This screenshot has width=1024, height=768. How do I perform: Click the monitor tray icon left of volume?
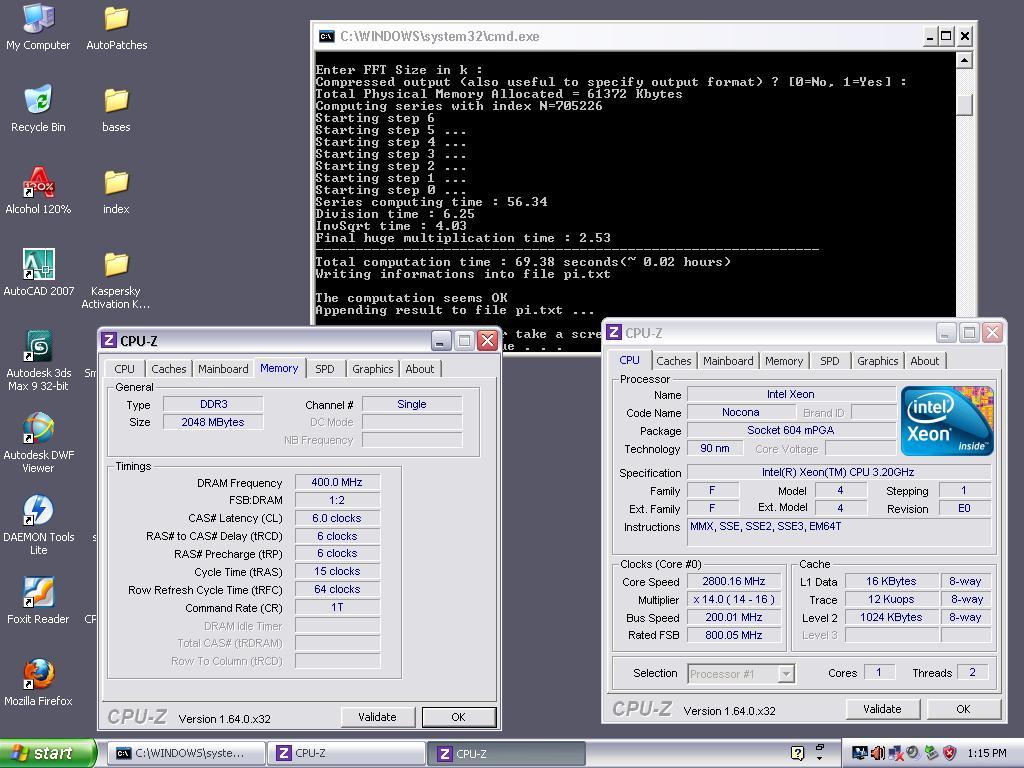point(859,753)
